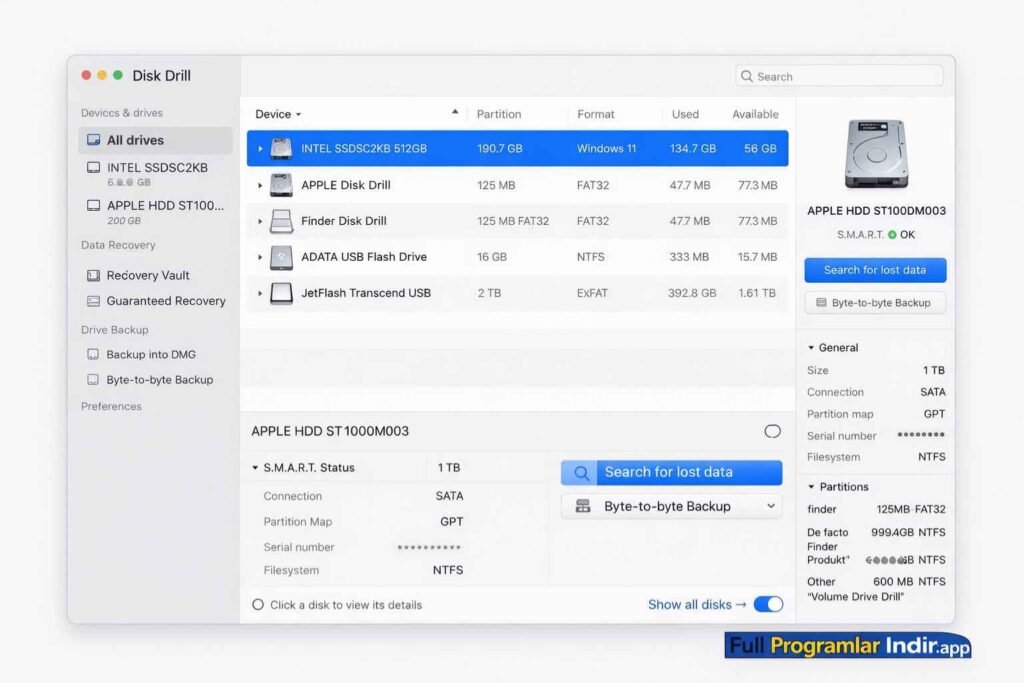Select All drives in the sidebar

pyautogui.click(x=135, y=141)
